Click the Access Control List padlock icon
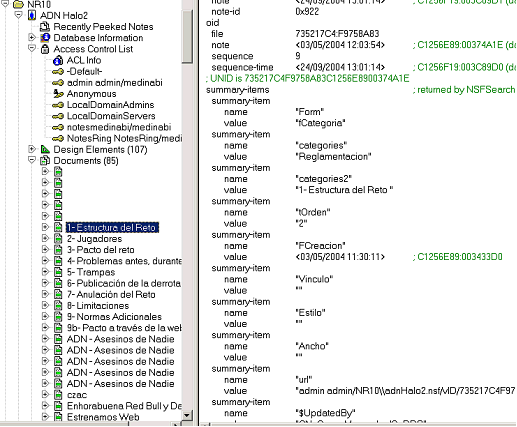This screenshot has width=517, height=427. click(x=45, y=49)
